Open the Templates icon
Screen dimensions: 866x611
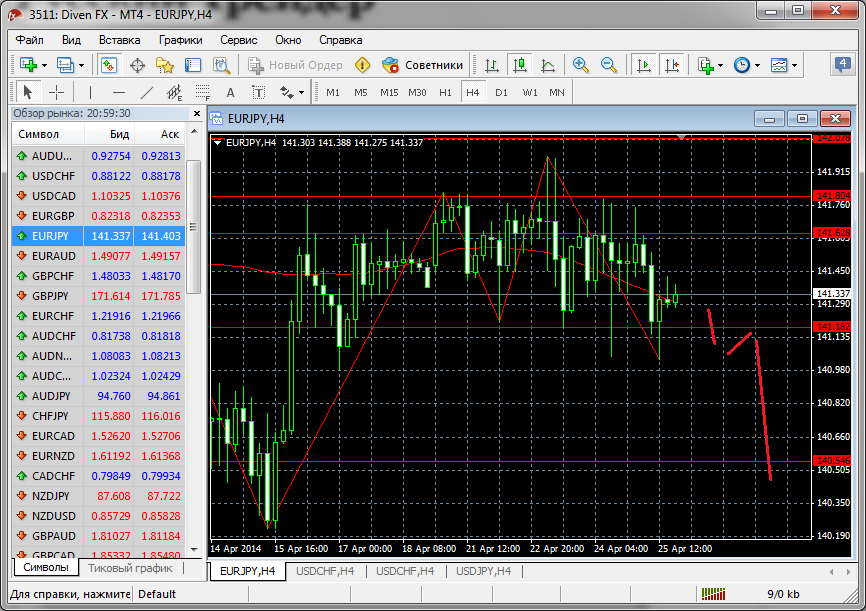click(779, 65)
